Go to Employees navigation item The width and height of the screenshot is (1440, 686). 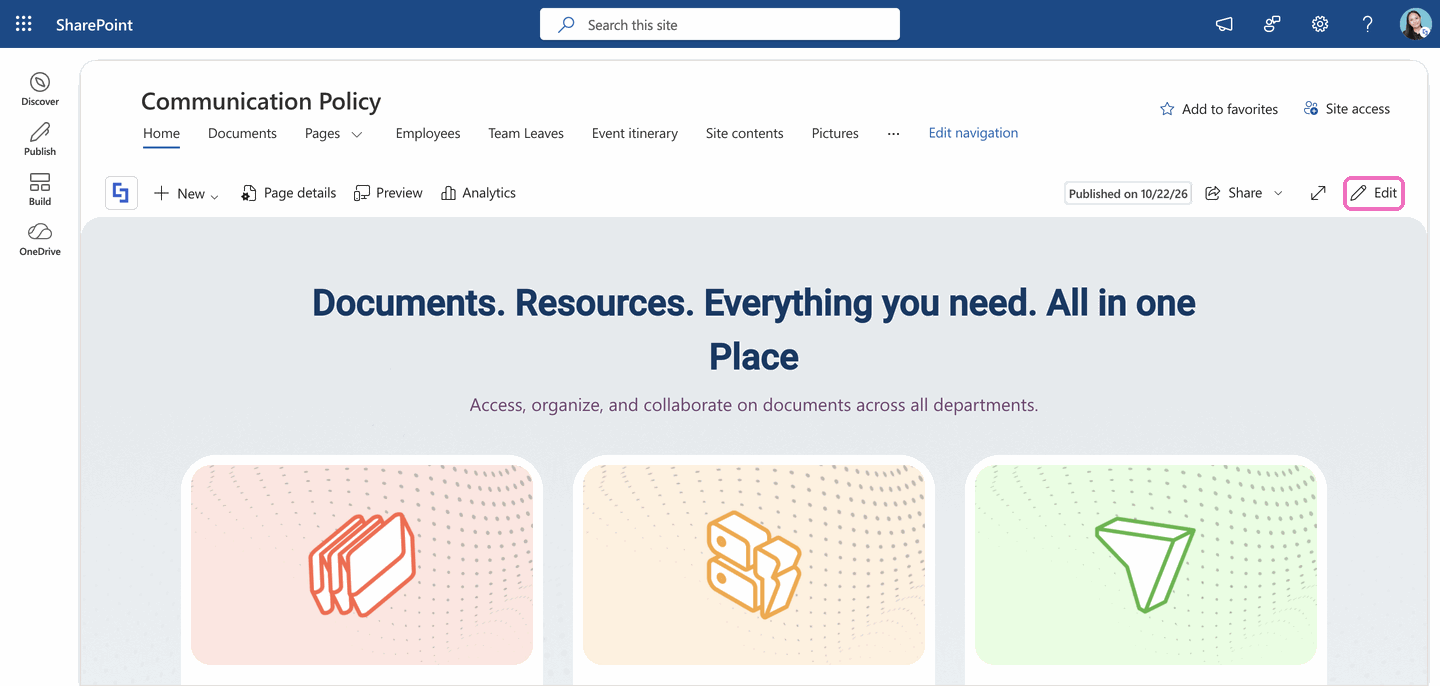coord(428,133)
